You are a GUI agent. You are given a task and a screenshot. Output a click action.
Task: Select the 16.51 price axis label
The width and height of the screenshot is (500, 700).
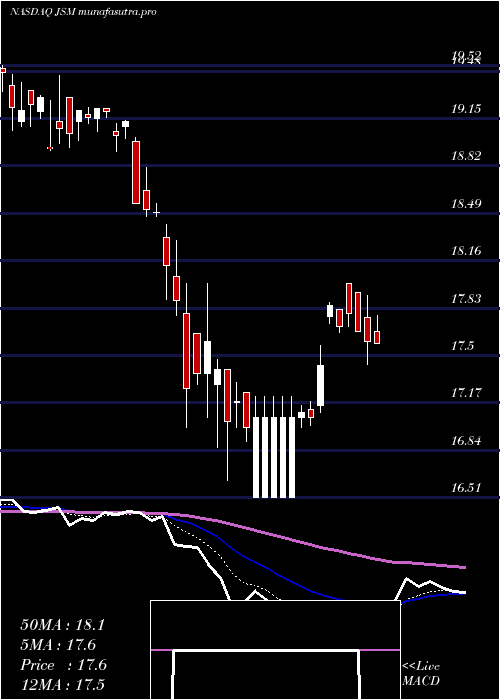point(467,488)
